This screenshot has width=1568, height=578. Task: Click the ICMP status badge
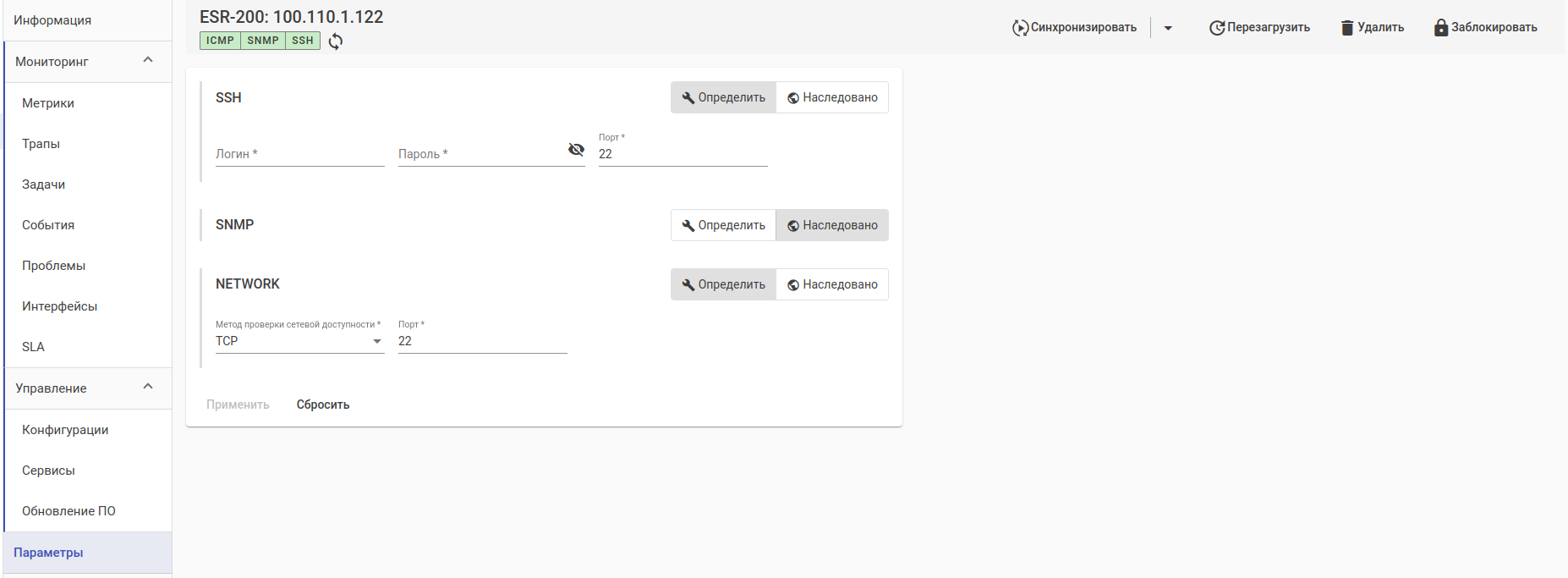[220, 41]
